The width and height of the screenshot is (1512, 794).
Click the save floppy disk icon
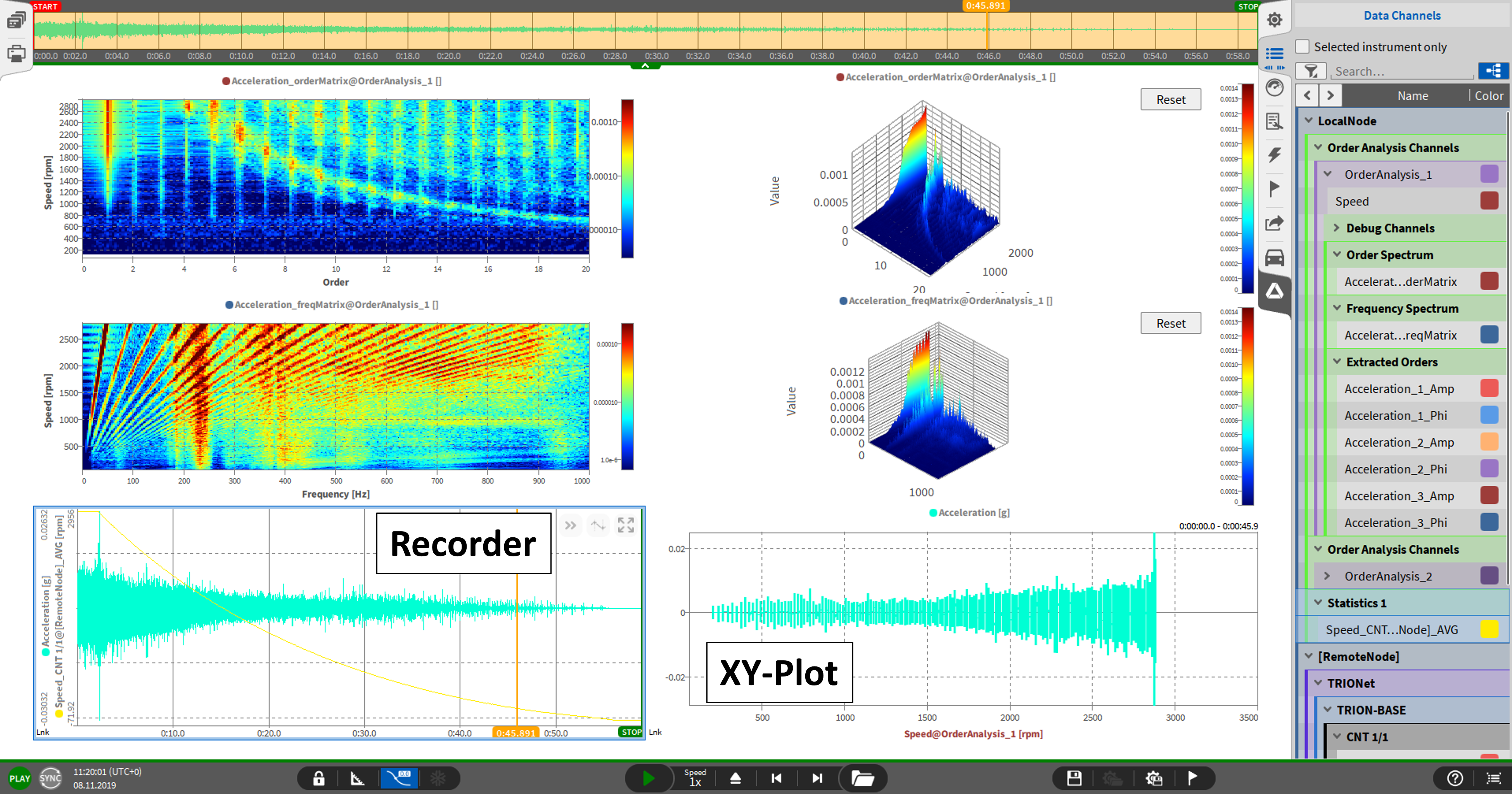click(x=1074, y=778)
